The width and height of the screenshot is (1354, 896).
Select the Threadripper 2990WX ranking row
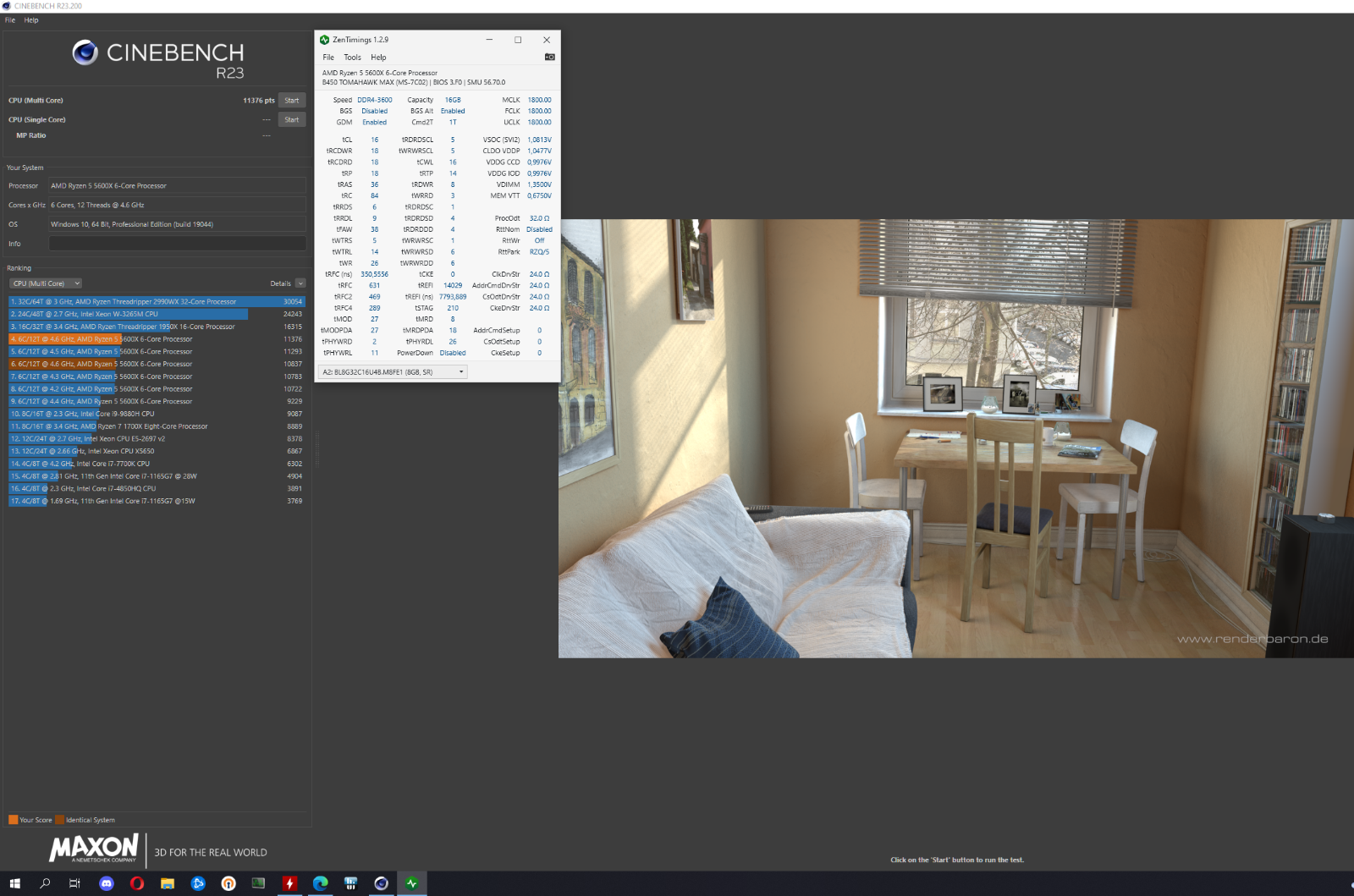click(157, 302)
